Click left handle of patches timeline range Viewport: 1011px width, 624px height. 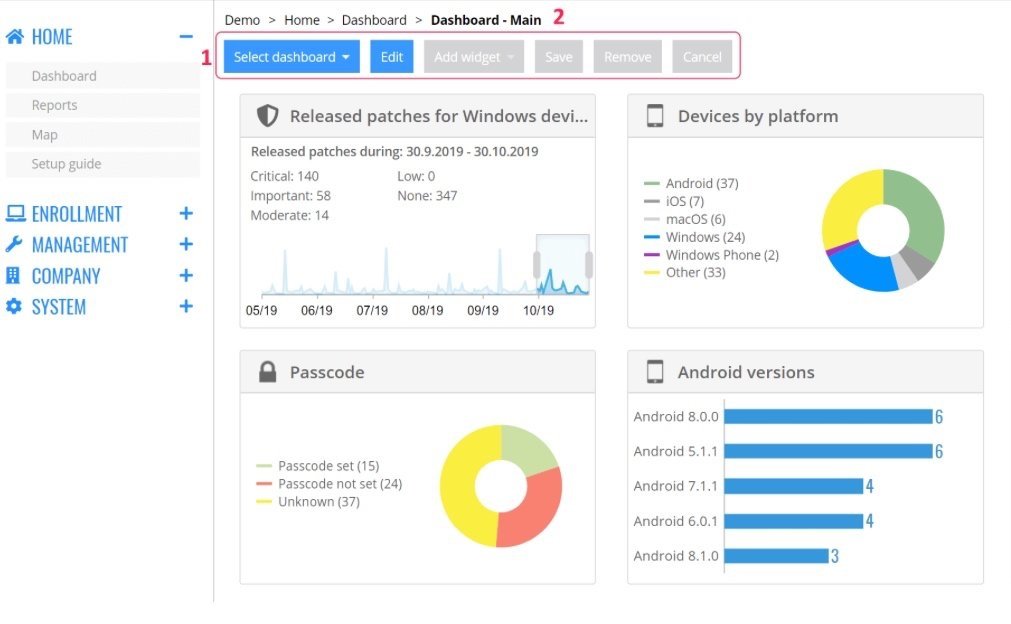(x=536, y=265)
